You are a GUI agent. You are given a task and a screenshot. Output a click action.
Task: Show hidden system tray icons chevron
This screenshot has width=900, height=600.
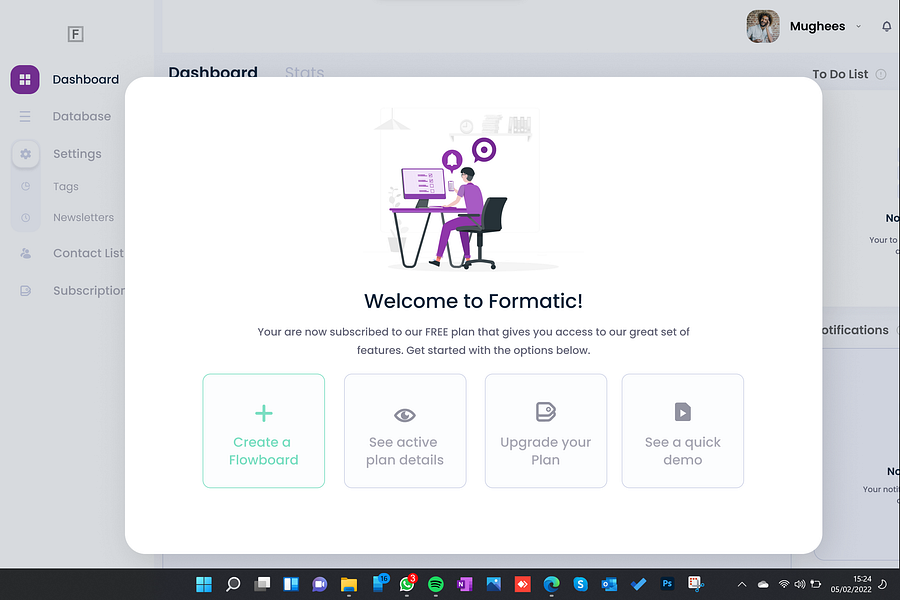pos(742,584)
